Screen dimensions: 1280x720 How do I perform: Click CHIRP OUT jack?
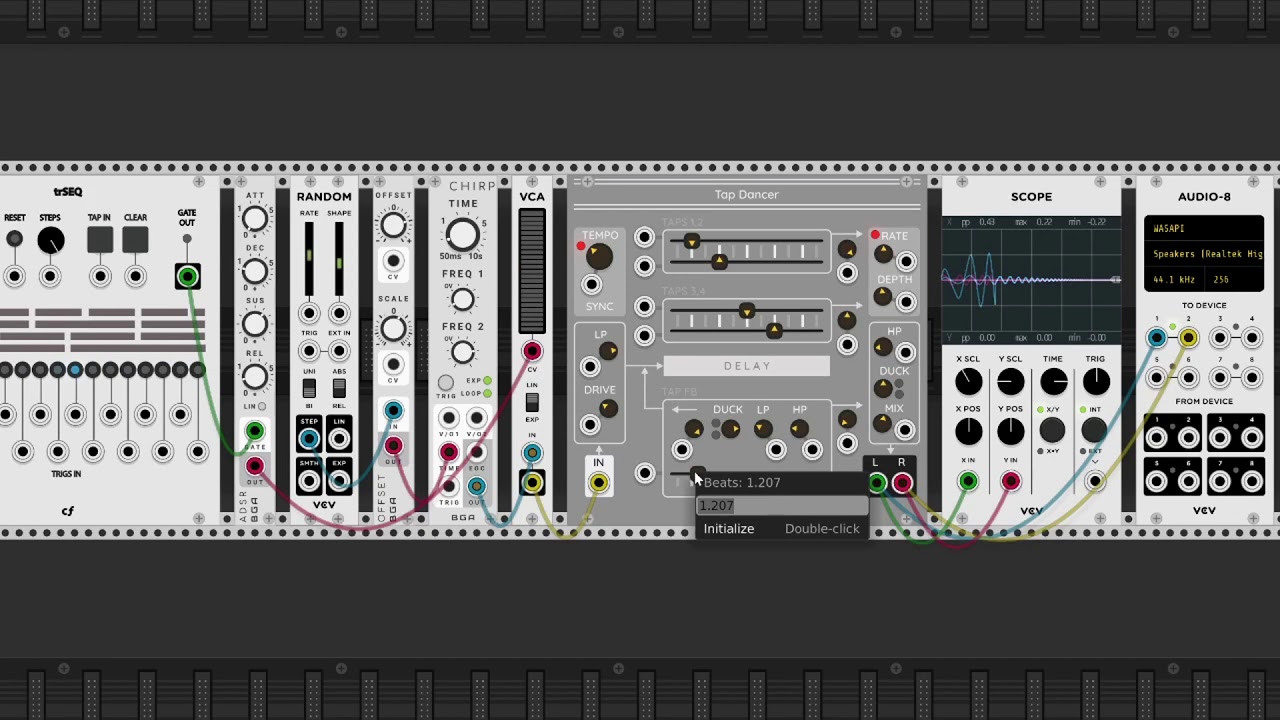(476, 487)
